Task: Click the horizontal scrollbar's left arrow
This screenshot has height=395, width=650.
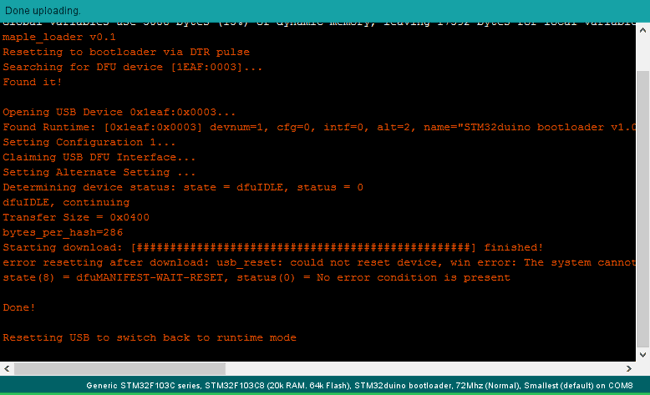Action: (x=7, y=368)
